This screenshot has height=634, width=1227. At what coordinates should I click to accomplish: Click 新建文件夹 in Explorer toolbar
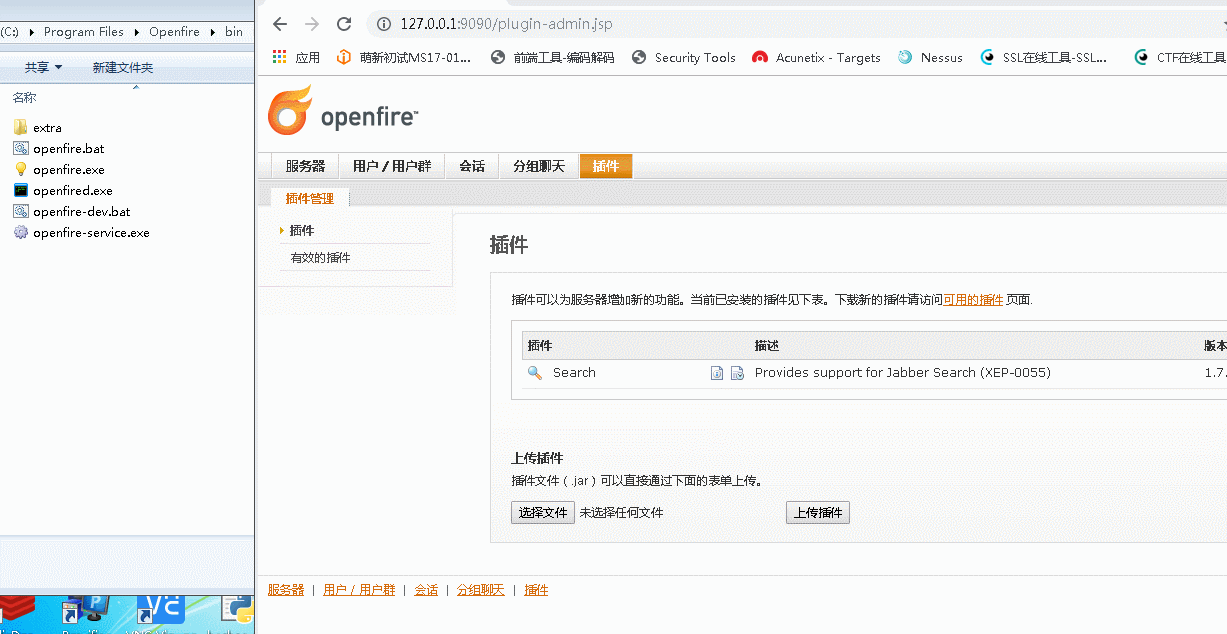[x=123, y=67]
